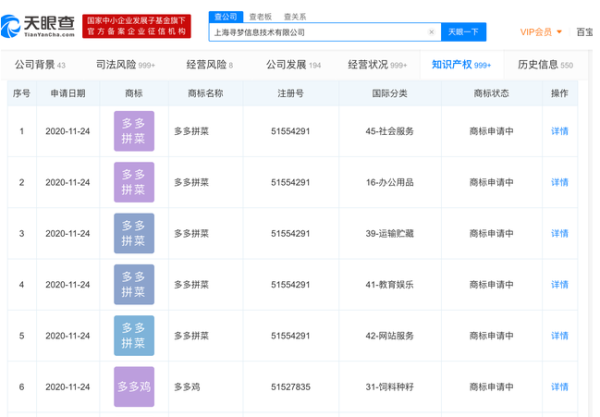This screenshot has height=417, width=600.
Task: Expand the VIP会员 dropdown
Action: pyautogui.click(x=541, y=32)
